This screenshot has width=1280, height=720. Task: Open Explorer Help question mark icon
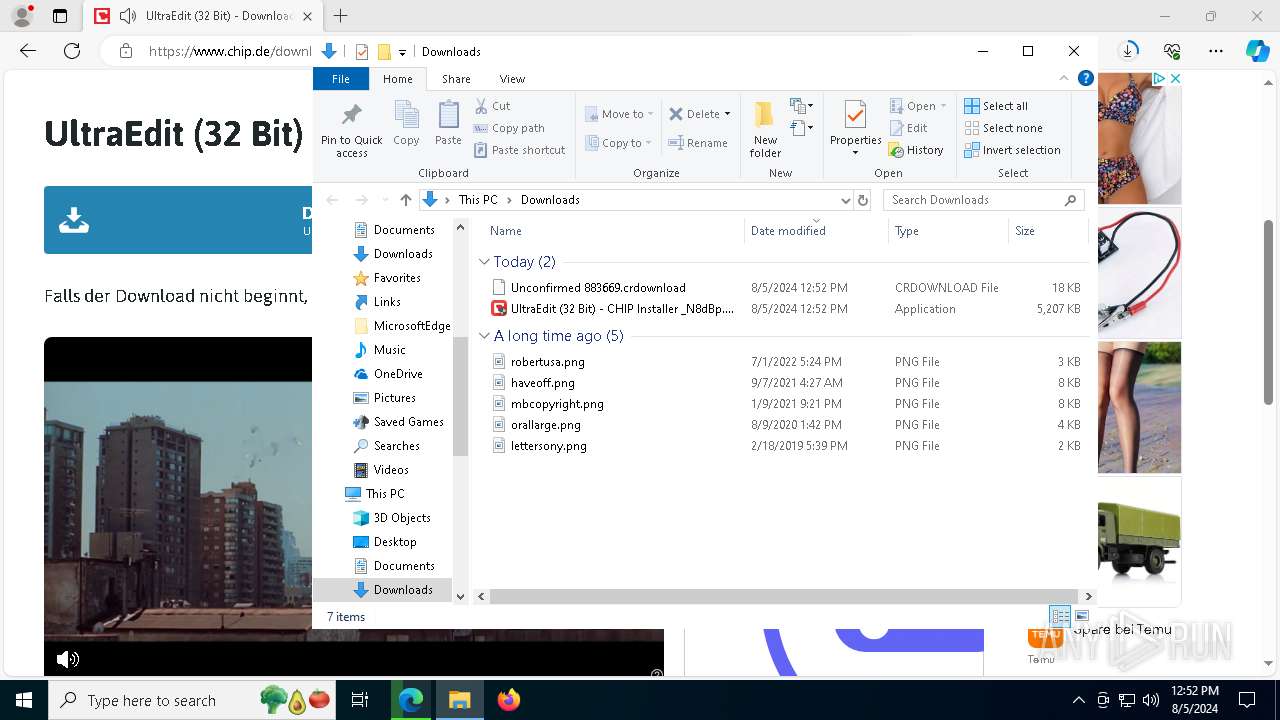tap(1085, 79)
